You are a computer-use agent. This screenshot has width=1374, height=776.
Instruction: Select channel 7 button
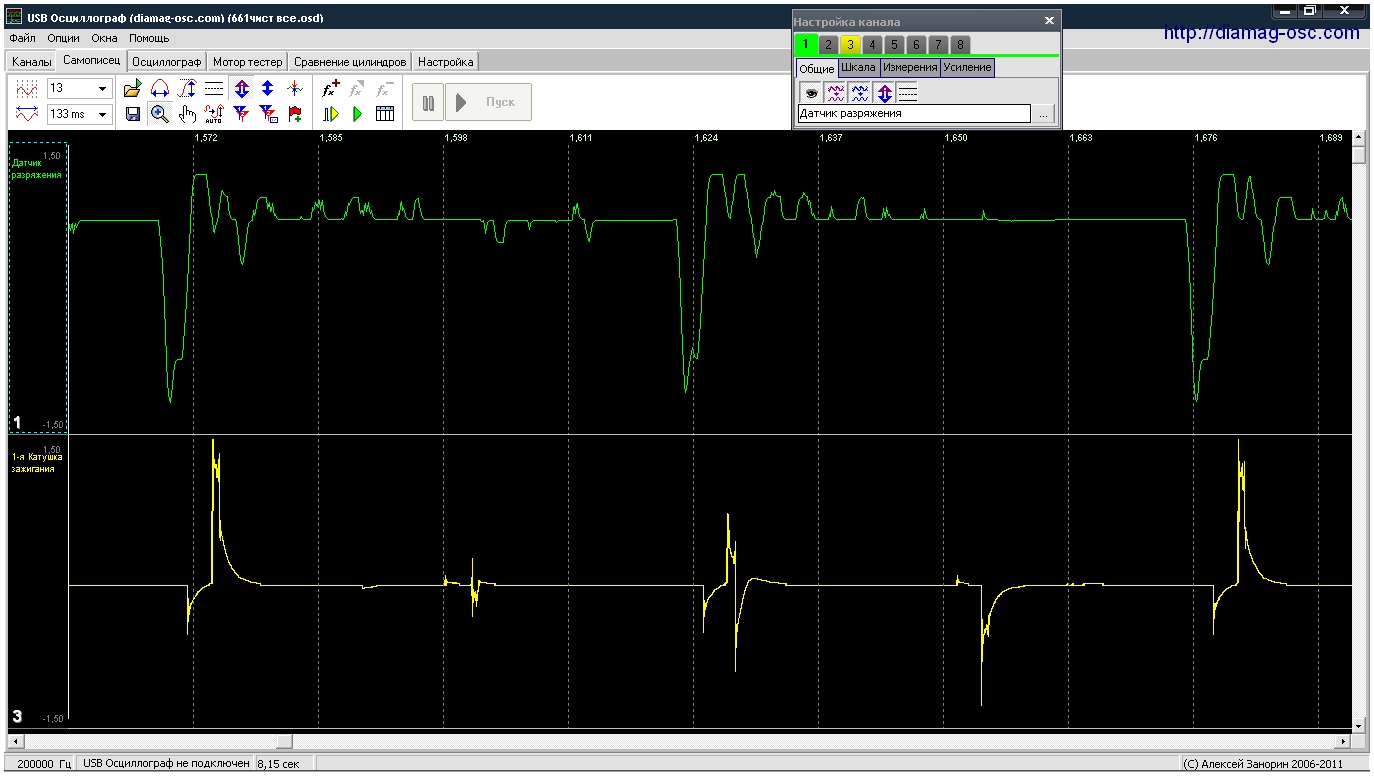coord(938,45)
